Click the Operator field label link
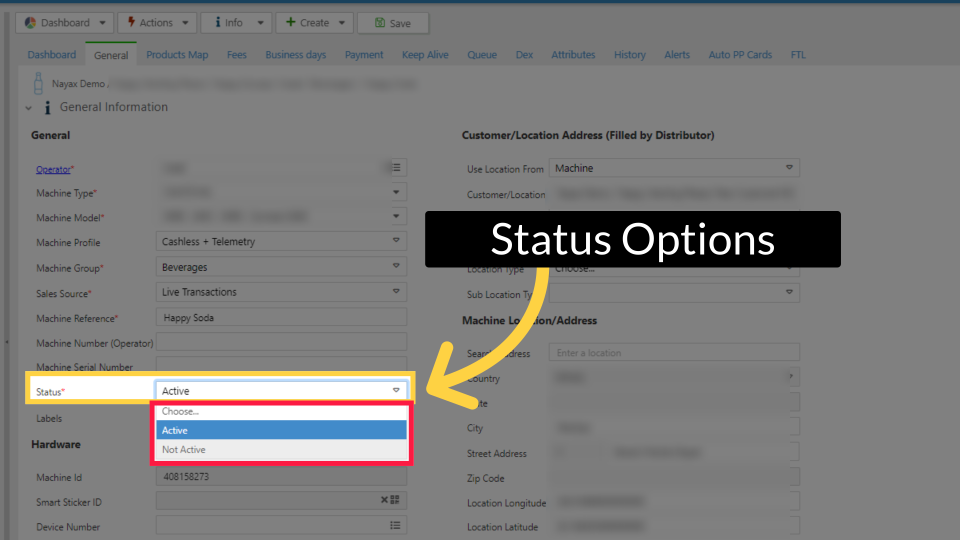960x540 pixels. click(x=53, y=170)
